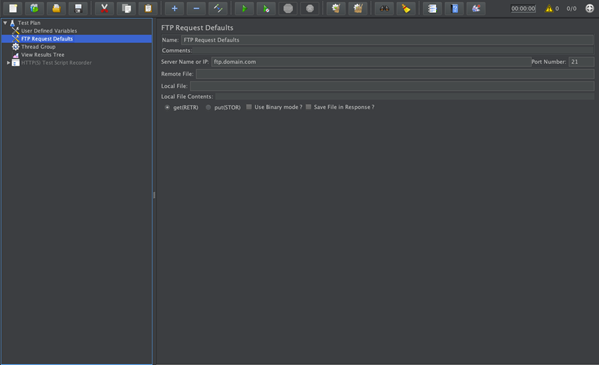Click the Open file toolbar icon
The image size is (599, 365).
pyautogui.click(x=56, y=8)
